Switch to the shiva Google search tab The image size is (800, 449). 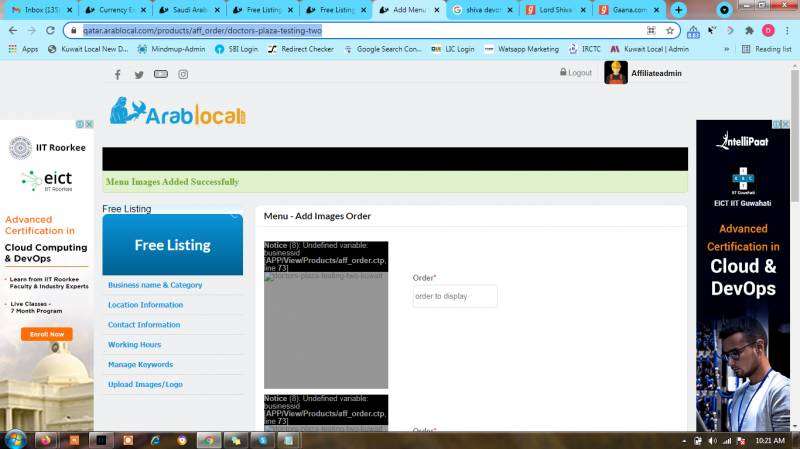[482, 10]
